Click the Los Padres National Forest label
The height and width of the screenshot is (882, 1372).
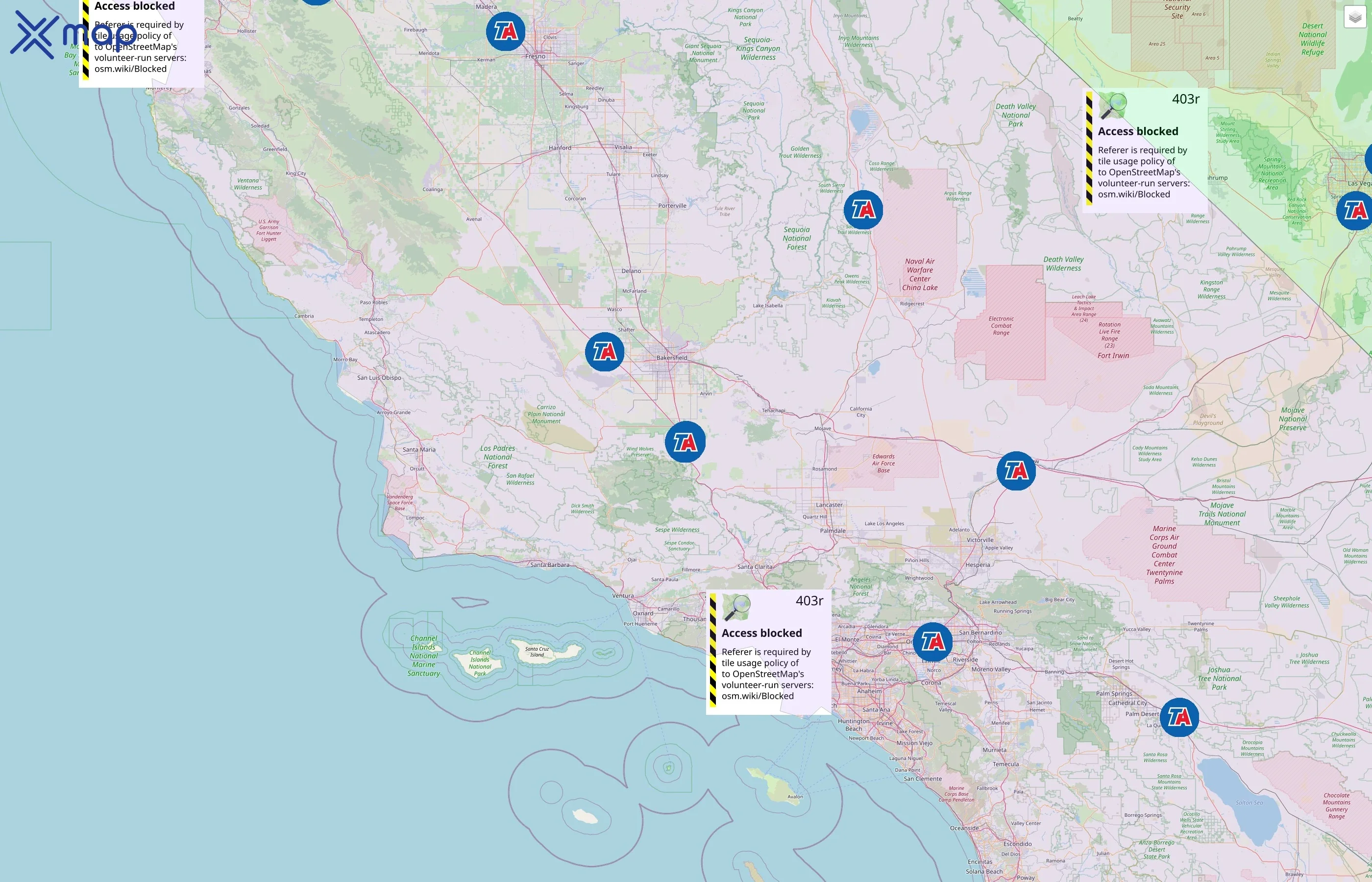click(498, 457)
